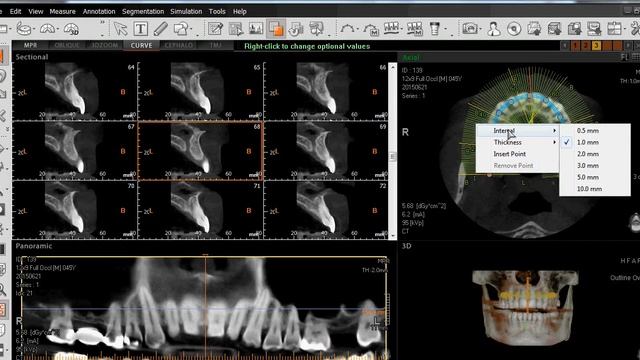
Task: Click the previous layout arrow button
Action: pyautogui.click(x=564, y=46)
